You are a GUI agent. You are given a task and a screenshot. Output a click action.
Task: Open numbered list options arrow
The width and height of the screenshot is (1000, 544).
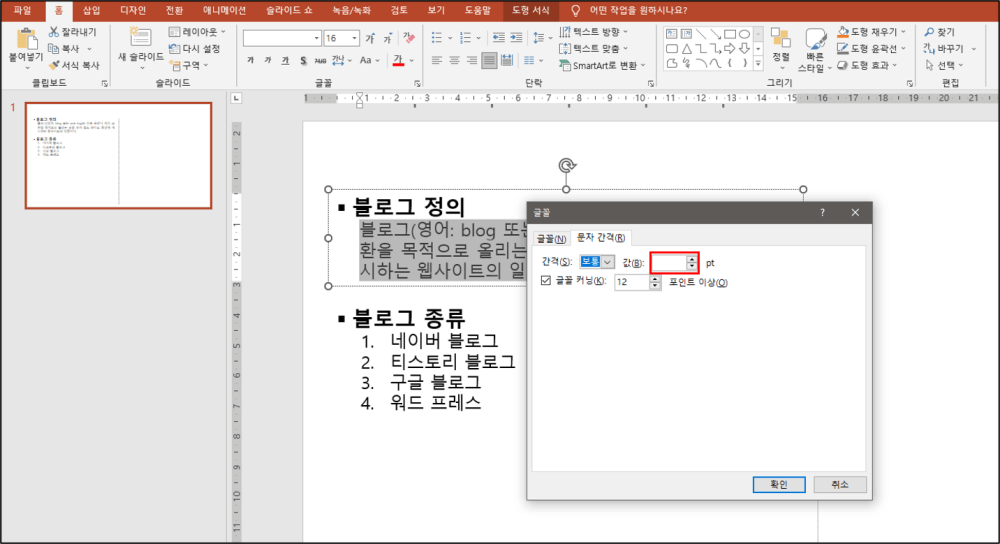click(x=479, y=39)
